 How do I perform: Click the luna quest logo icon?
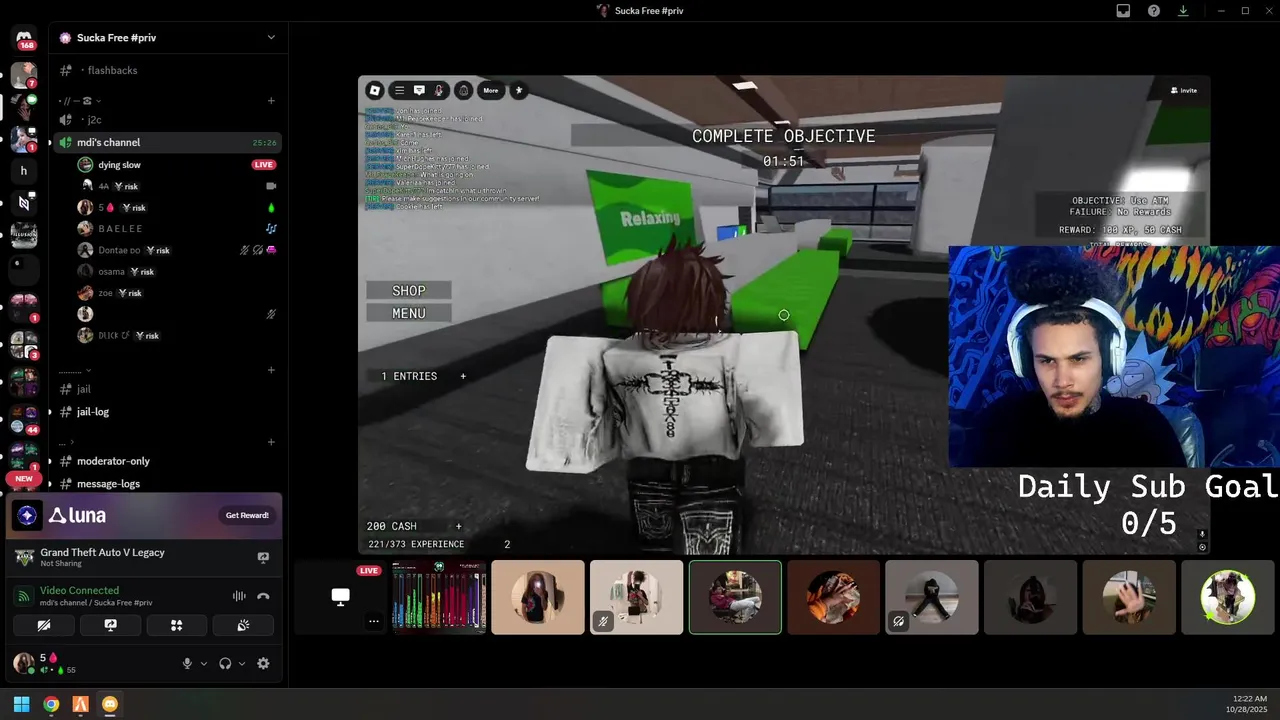point(28,515)
